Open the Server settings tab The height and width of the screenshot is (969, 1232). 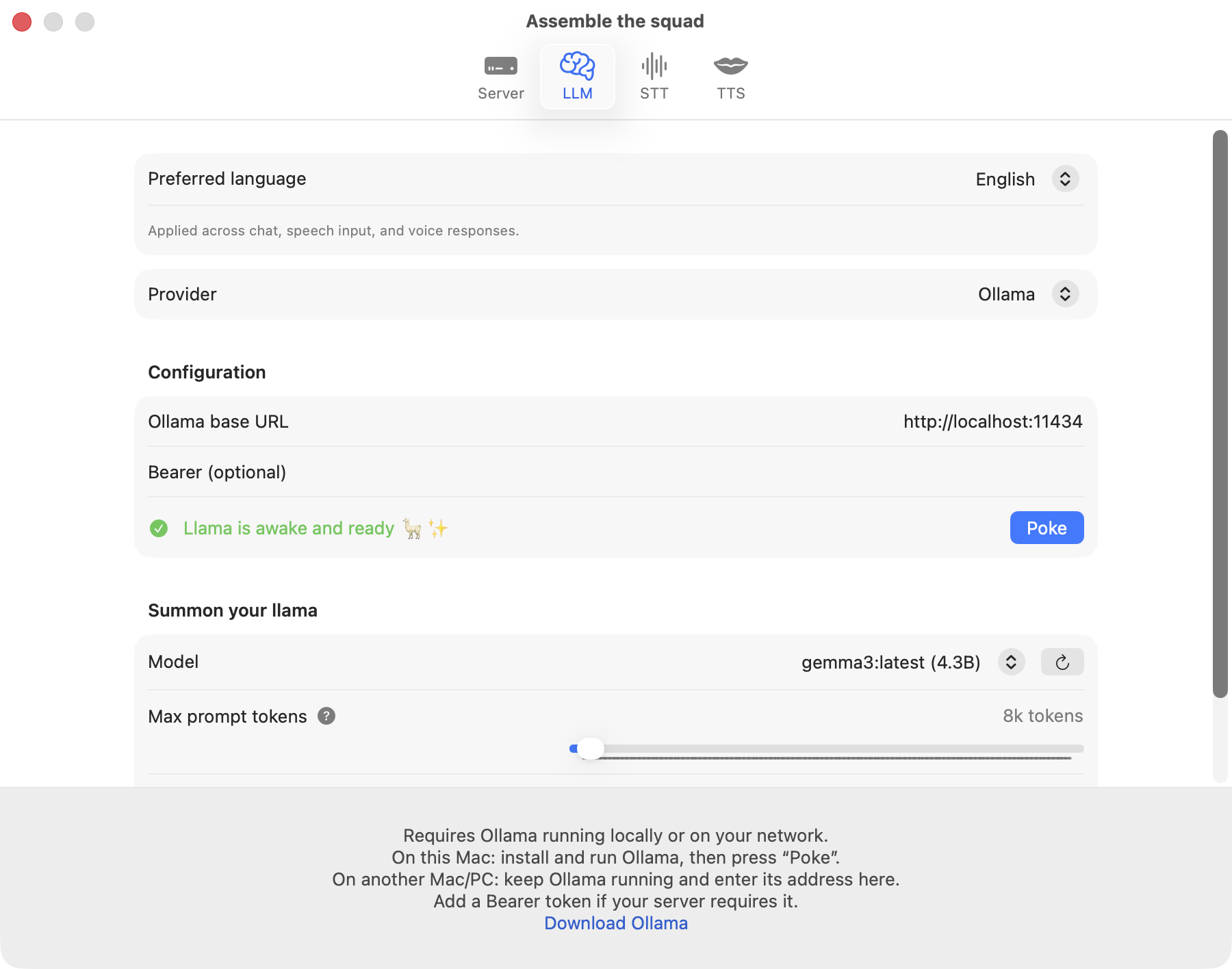500,77
